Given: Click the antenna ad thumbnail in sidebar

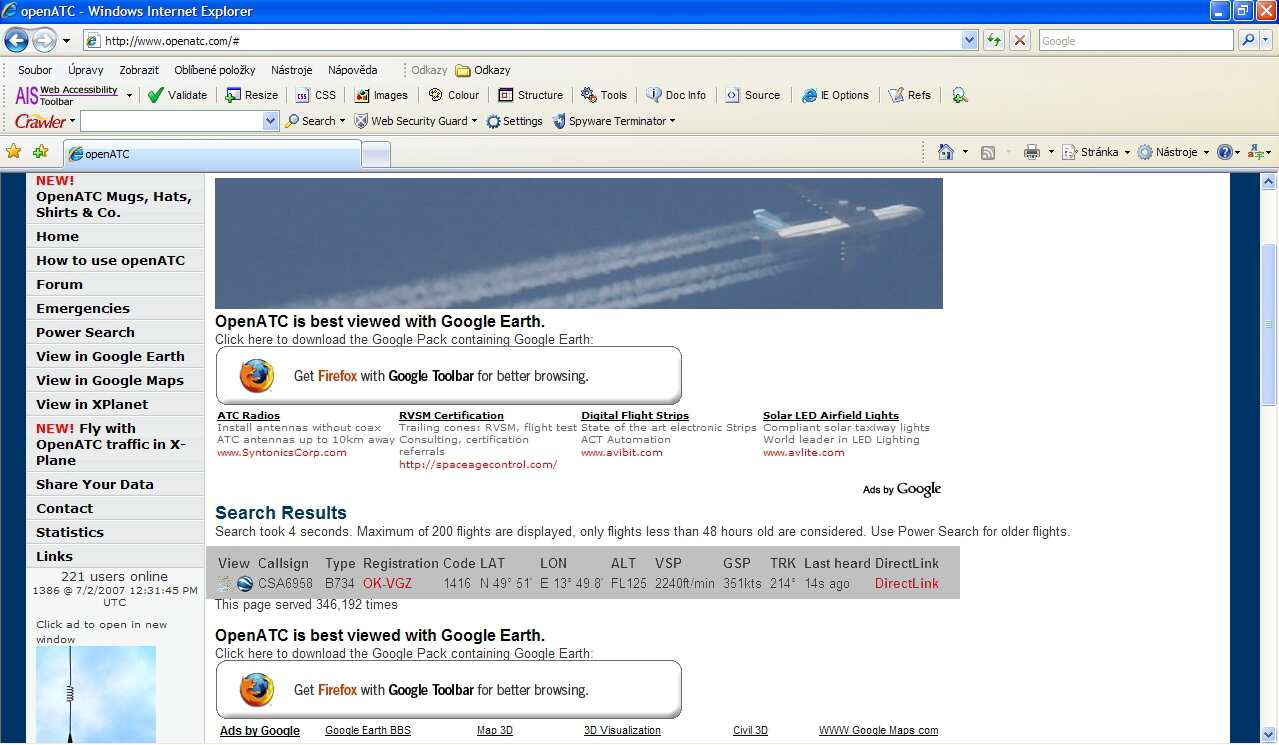Looking at the screenshot, I should tap(96, 694).
